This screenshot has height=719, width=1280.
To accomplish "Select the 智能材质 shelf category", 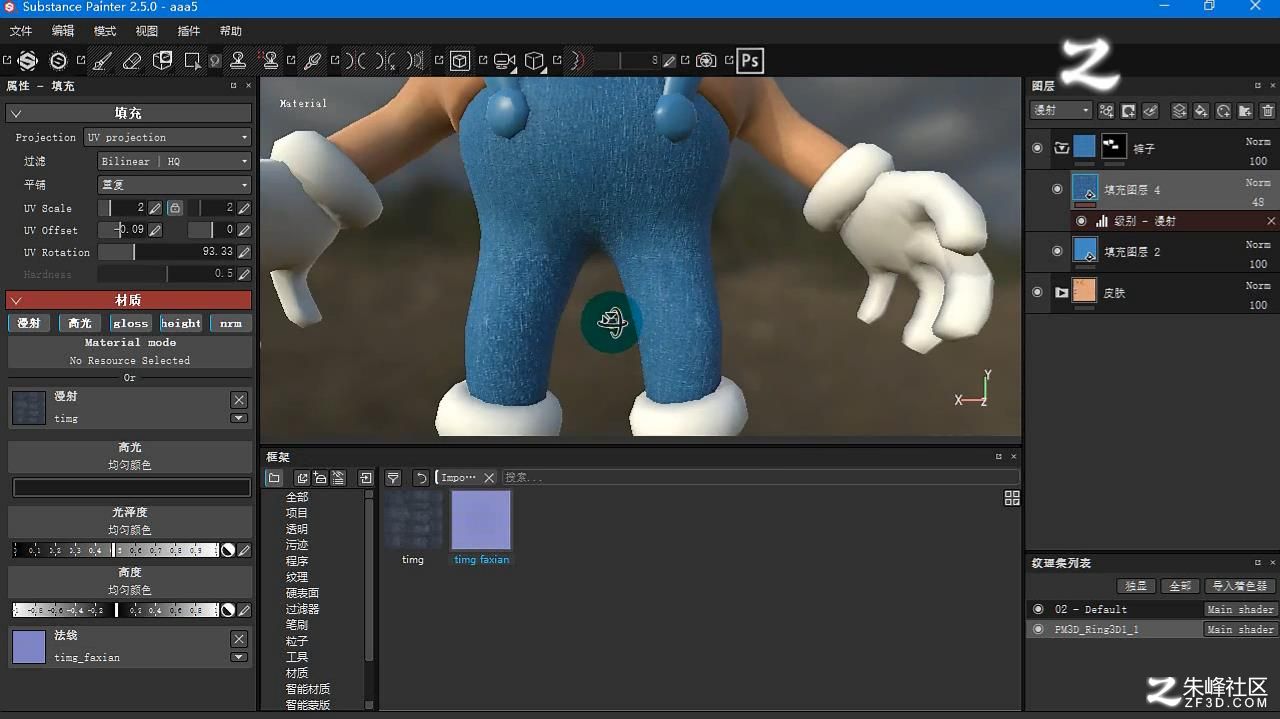I will coord(307,689).
